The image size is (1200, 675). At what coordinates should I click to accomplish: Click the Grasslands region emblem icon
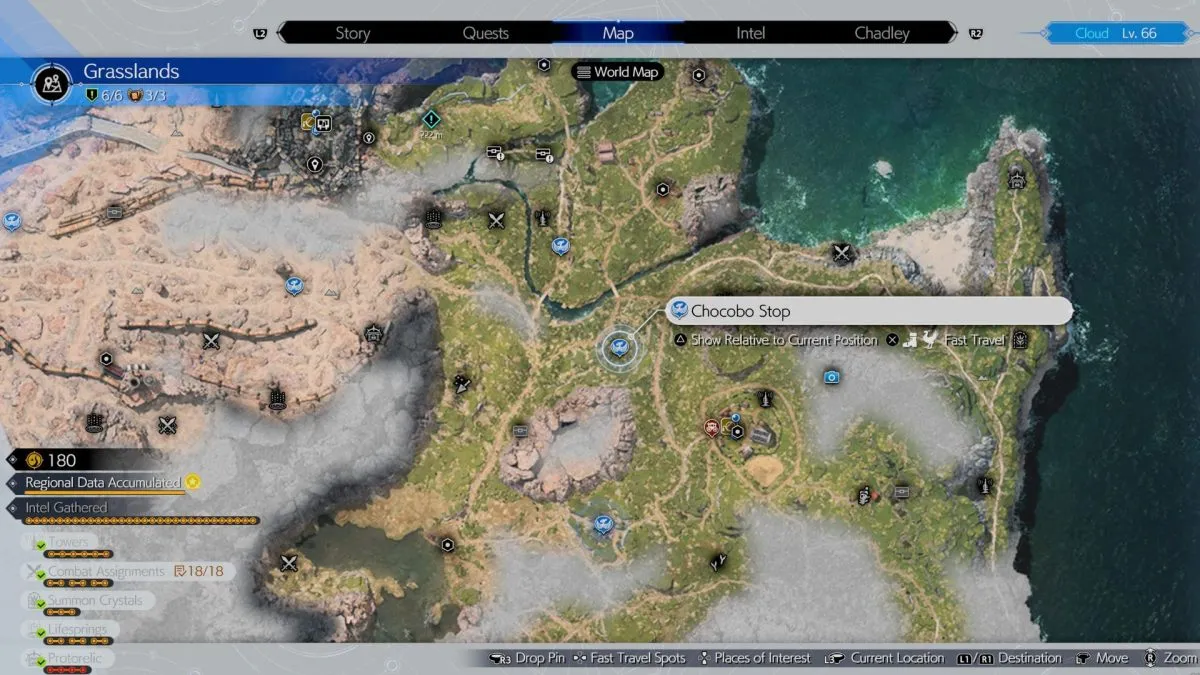point(50,83)
